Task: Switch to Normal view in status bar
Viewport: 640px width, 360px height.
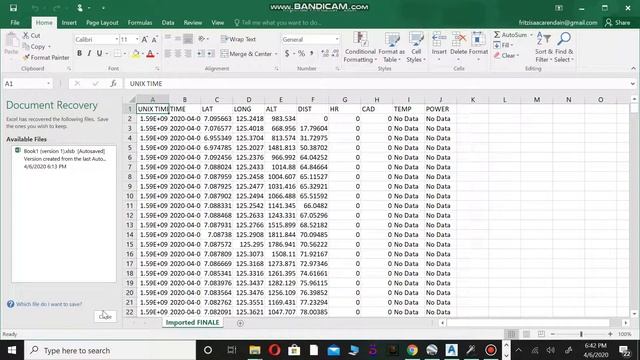Action: (x=511, y=334)
